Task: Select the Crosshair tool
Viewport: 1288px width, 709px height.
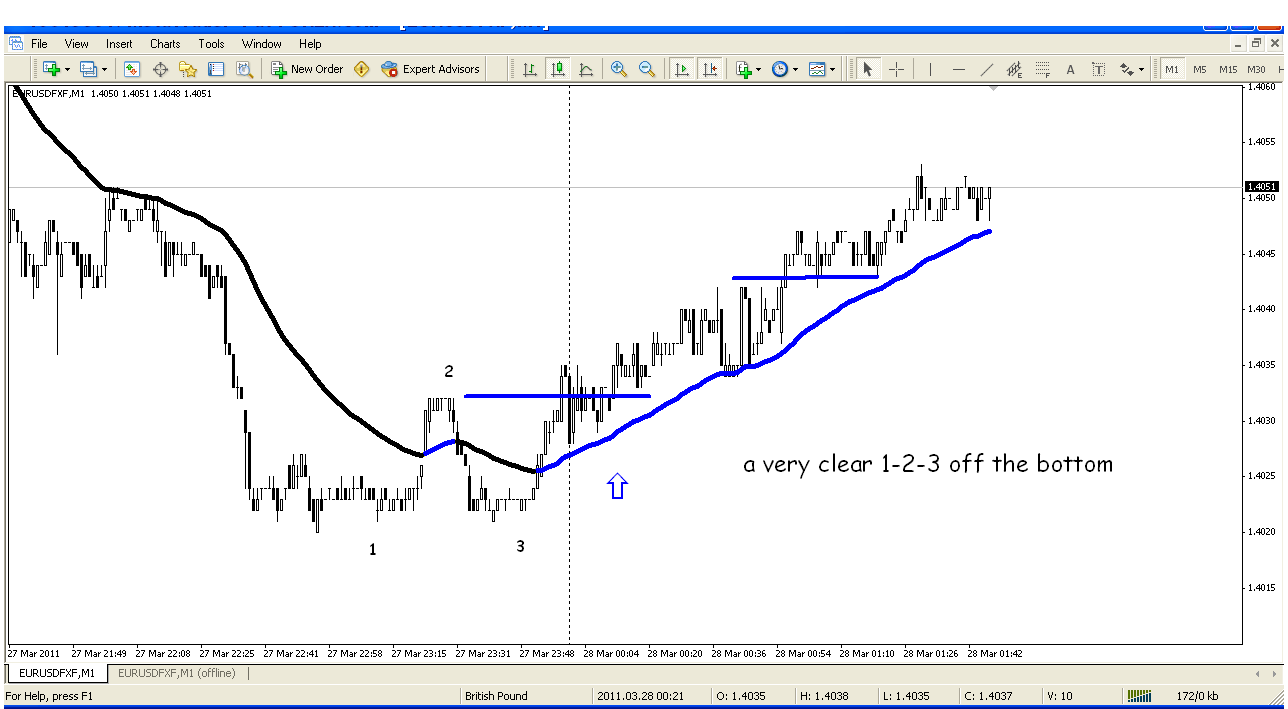Action: (x=896, y=69)
